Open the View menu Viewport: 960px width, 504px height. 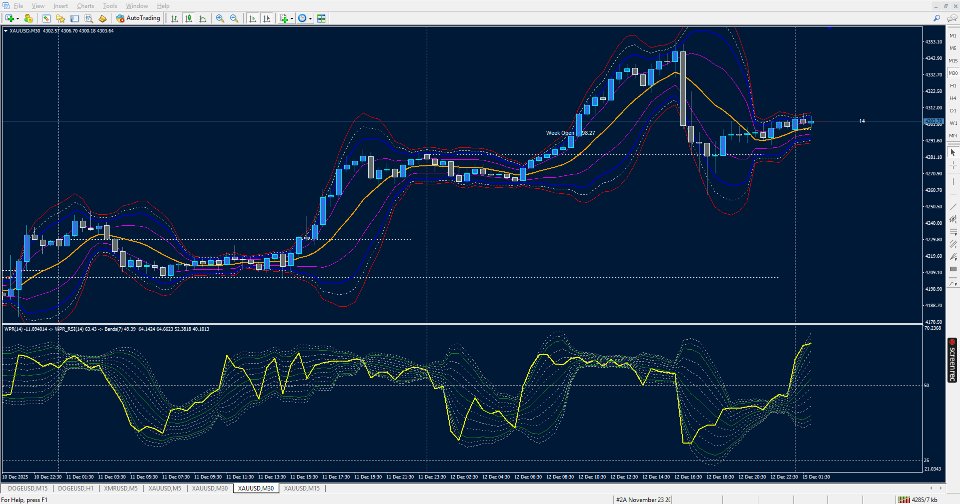coord(38,6)
